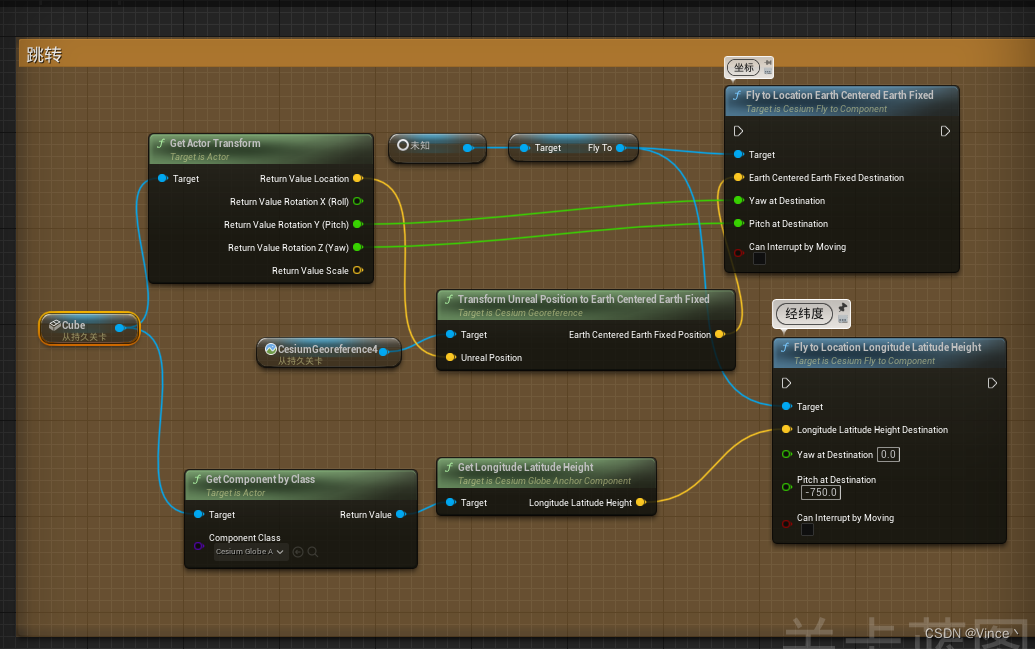Click the f icon on Fly to Location Earth Centered Earth Fixed
This screenshot has width=1035, height=649.
click(x=737, y=94)
